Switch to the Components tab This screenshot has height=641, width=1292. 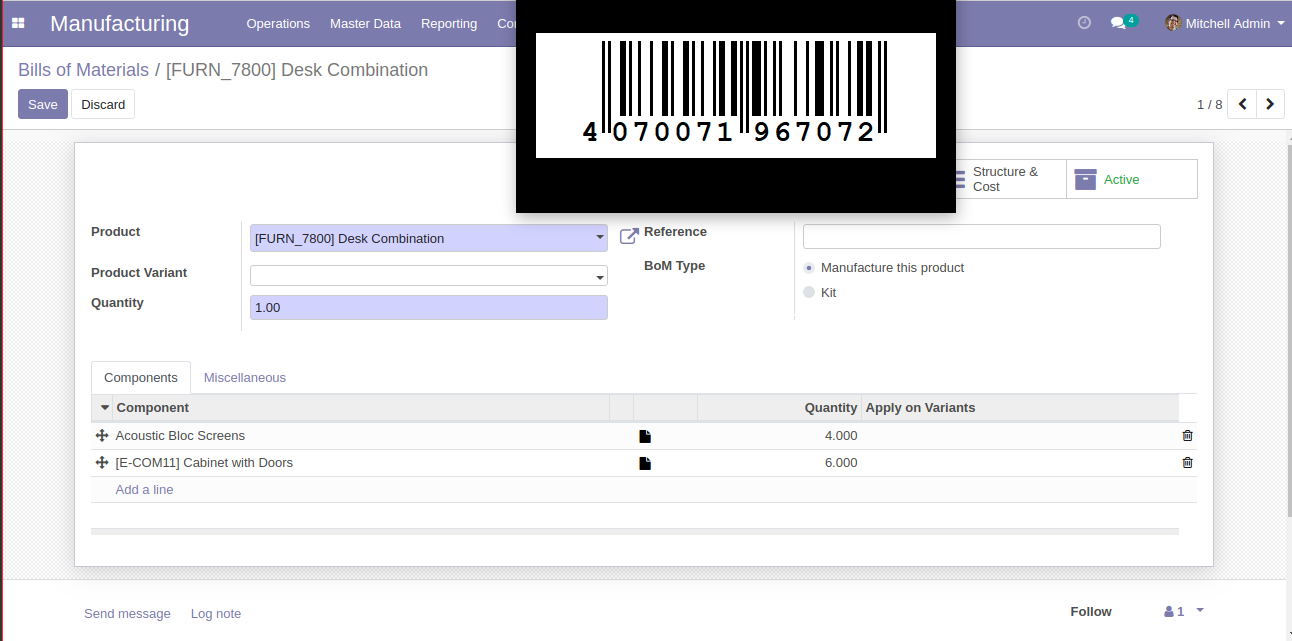[141, 378]
